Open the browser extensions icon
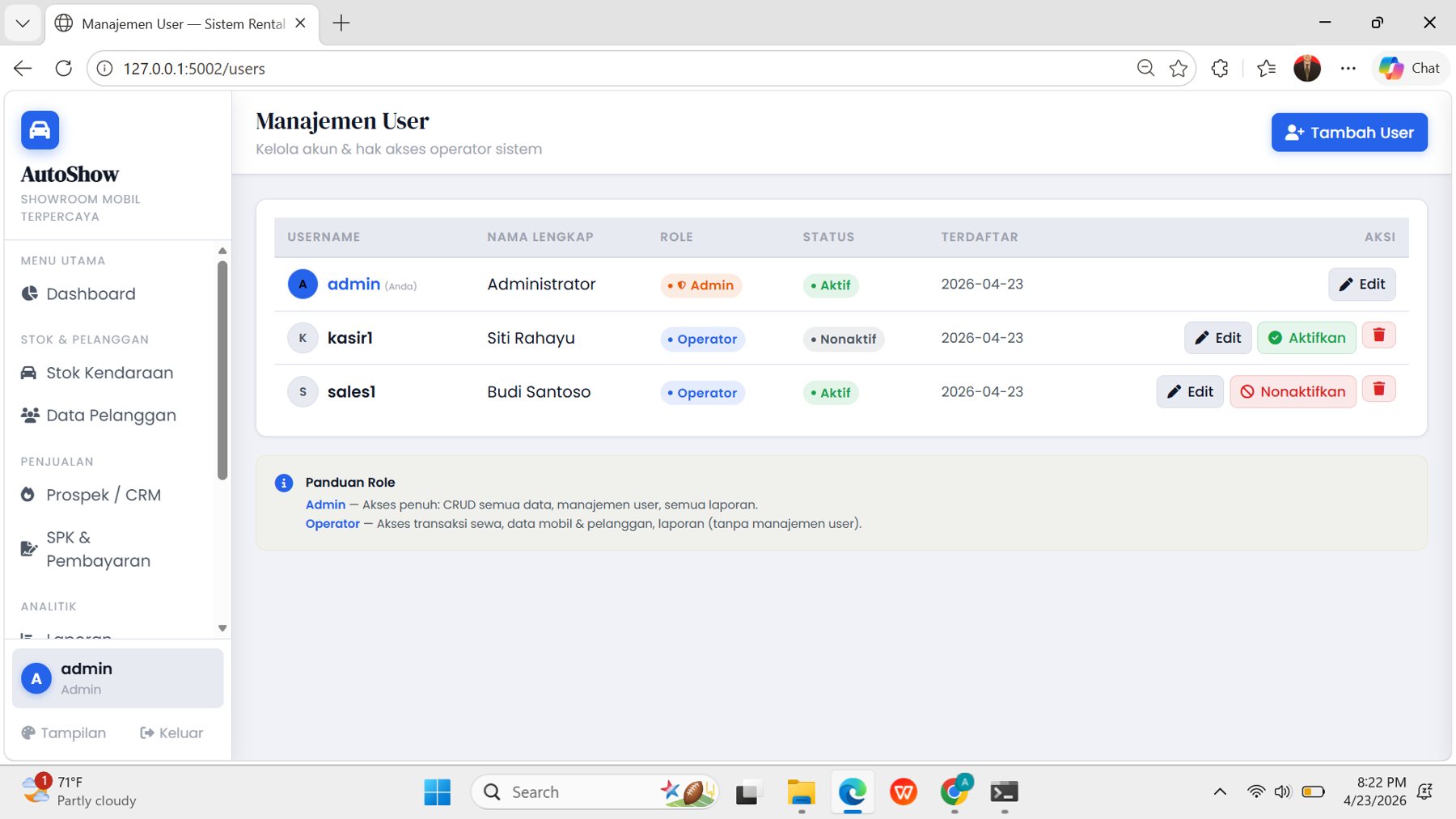The image size is (1456, 819). click(x=1220, y=69)
